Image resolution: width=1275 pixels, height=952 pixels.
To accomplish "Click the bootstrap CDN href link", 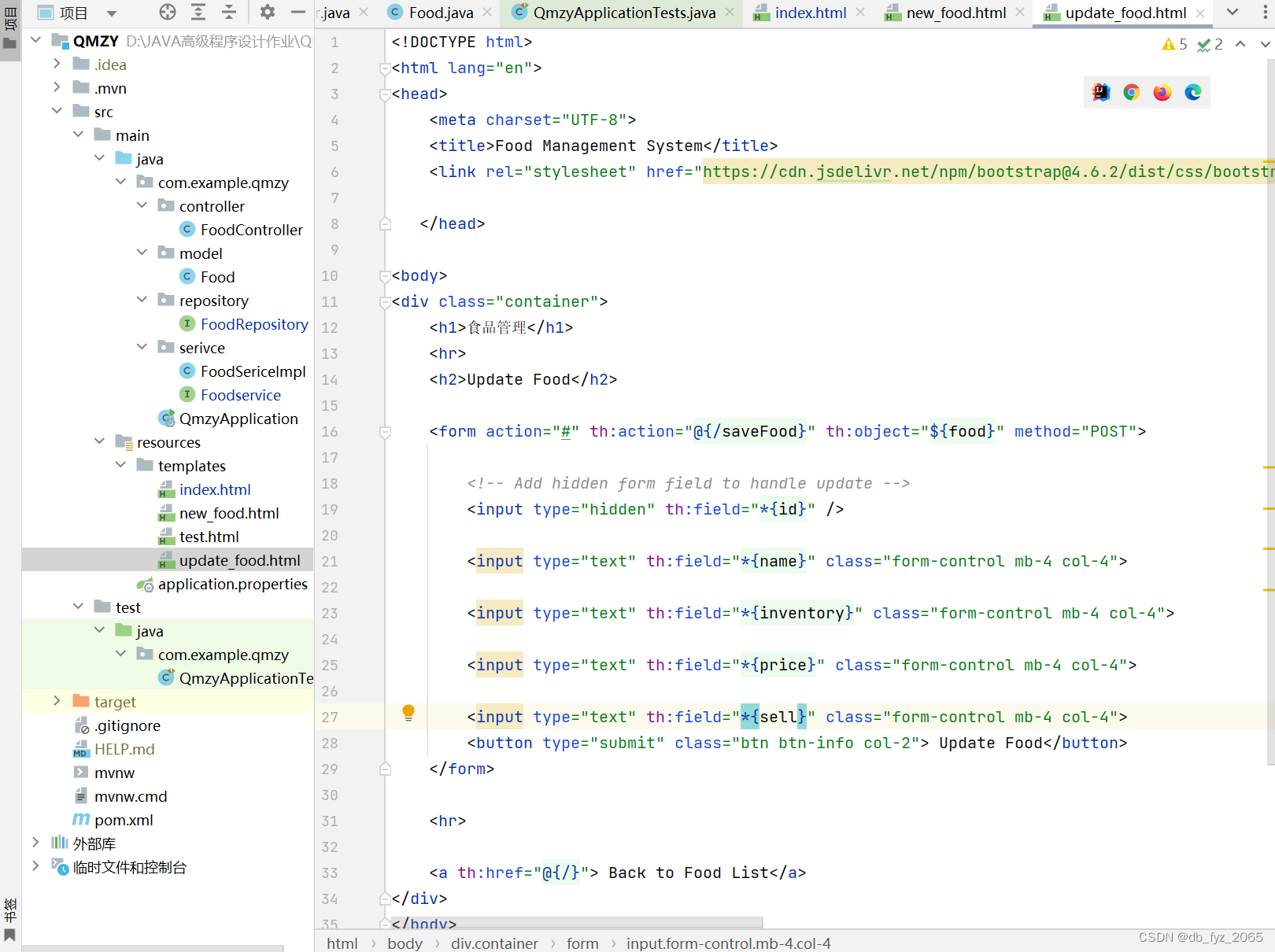I will 988,172.
